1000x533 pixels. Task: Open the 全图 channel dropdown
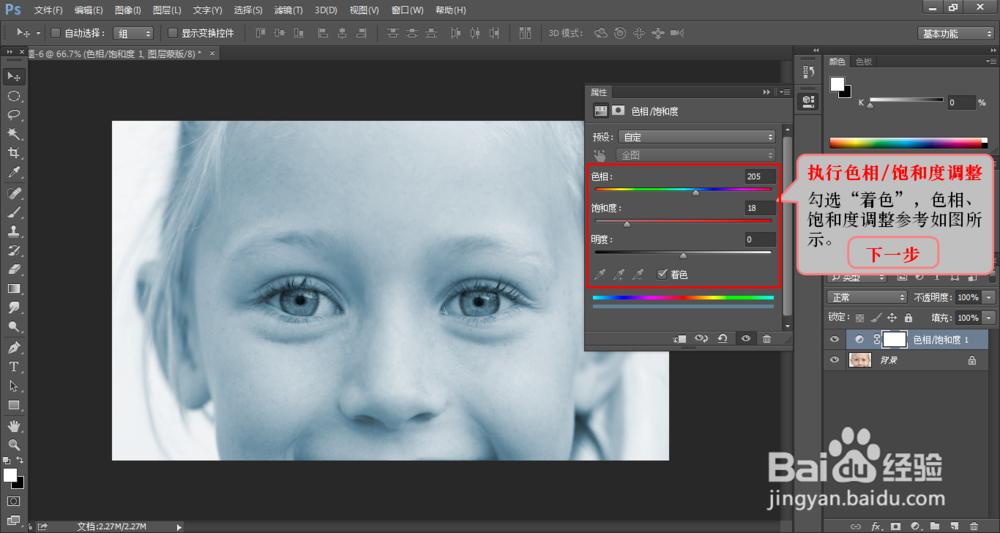point(695,155)
